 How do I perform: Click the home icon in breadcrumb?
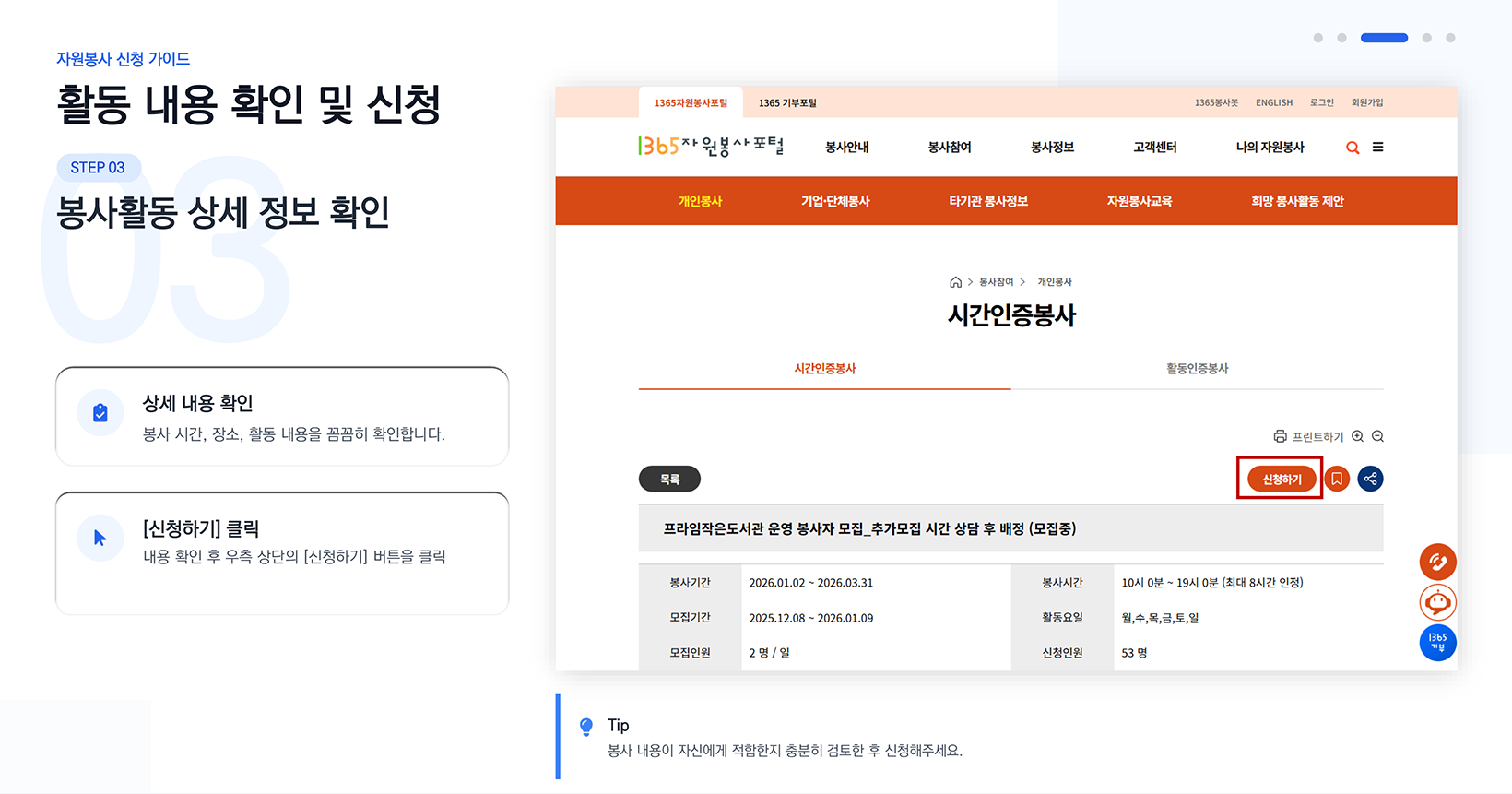point(955,282)
